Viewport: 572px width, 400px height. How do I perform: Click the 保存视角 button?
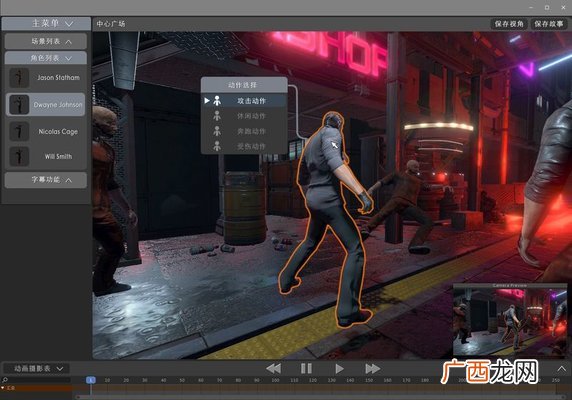click(x=509, y=24)
